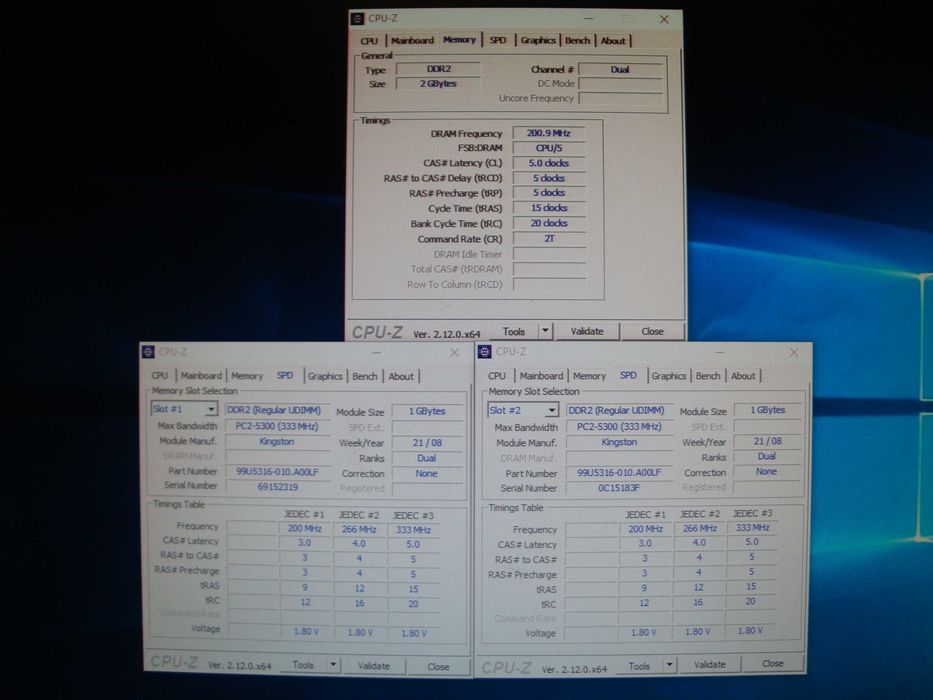933x700 pixels.
Task: Expand Tools dropdown arrow in the top Memory window
Action: (546, 332)
